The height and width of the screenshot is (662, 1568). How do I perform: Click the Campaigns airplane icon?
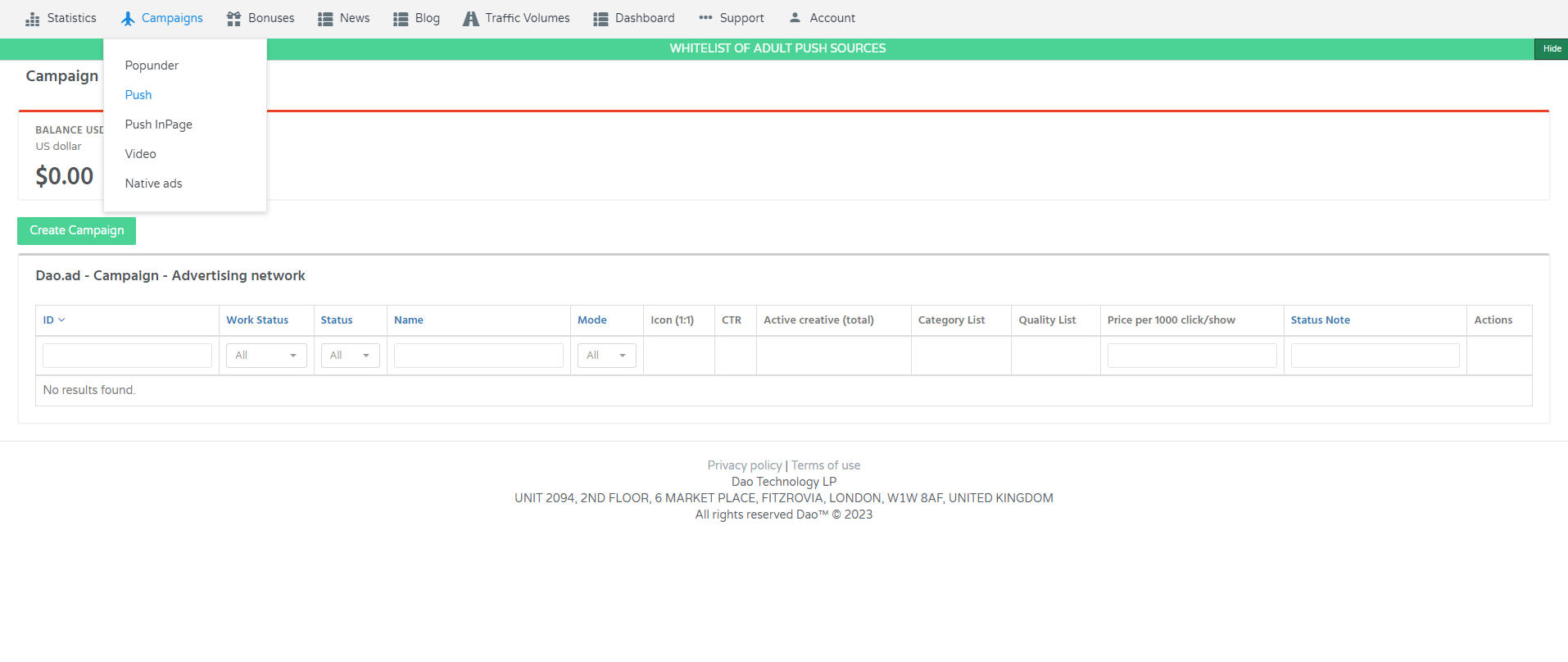[x=128, y=19]
